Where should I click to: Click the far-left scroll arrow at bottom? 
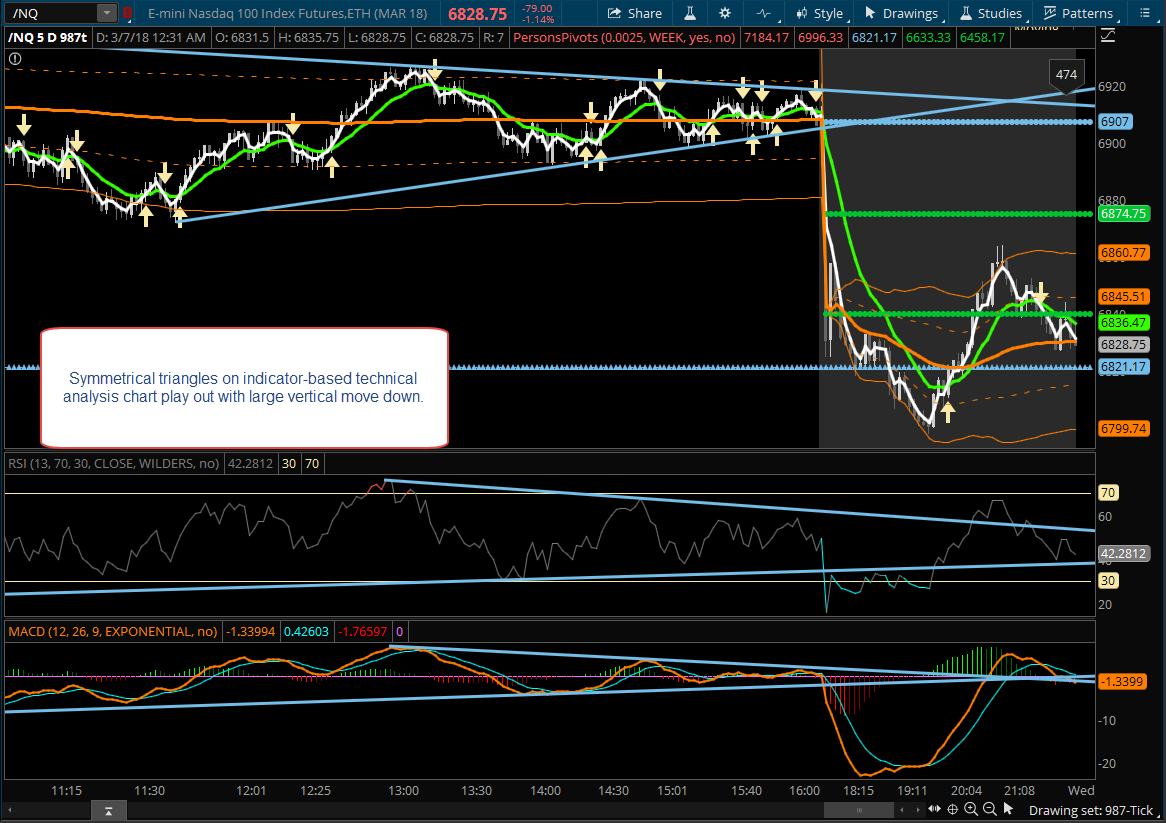click(x=10, y=810)
